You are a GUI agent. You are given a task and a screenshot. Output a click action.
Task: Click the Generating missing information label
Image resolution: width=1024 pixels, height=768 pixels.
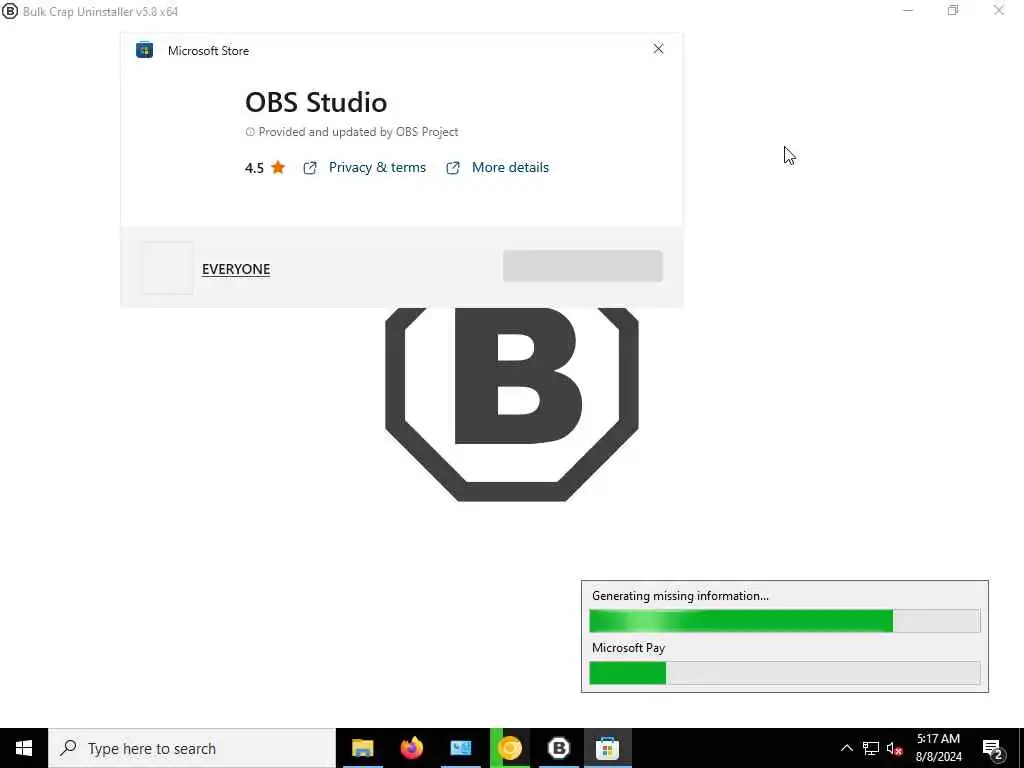[x=680, y=596]
